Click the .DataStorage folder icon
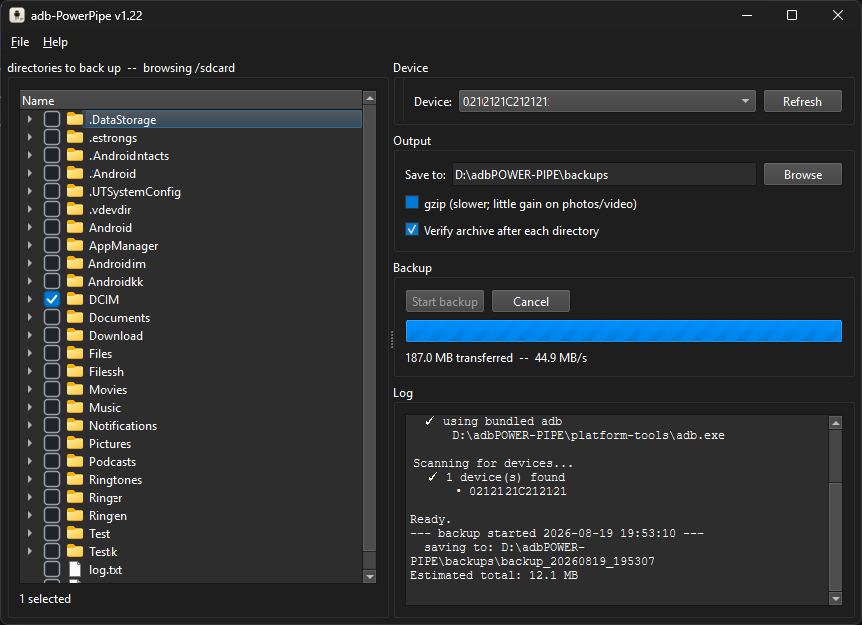 (75, 119)
